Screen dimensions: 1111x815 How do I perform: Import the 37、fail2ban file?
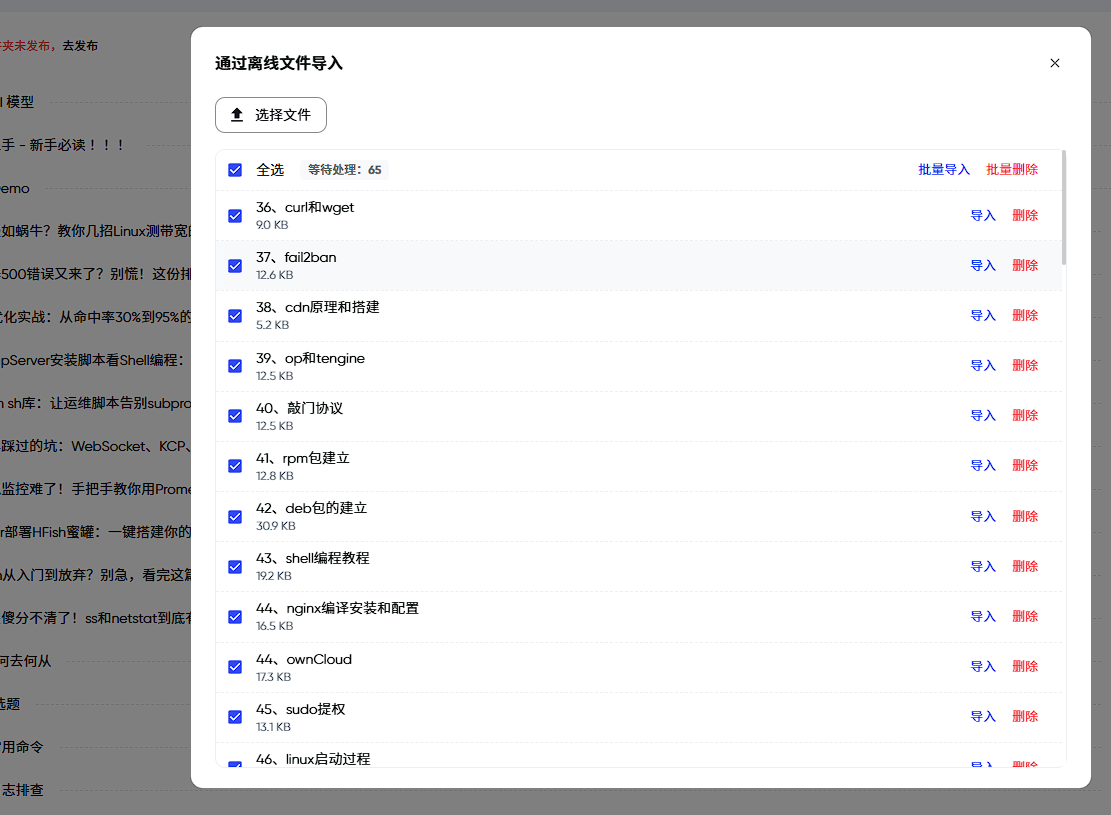point(983,266)
